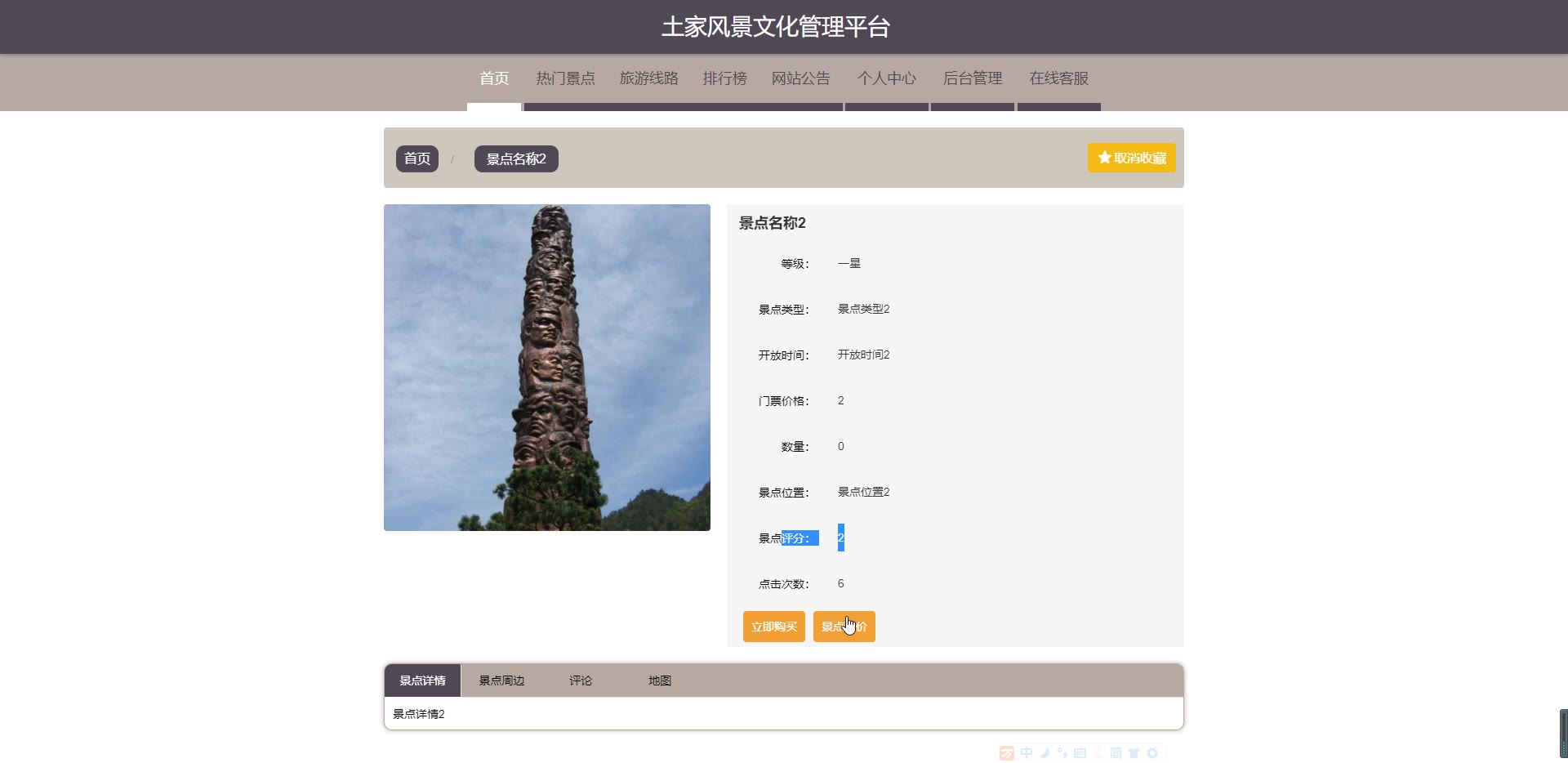Open the 旅游线路 menu item
This screenshot has height=763, width=1568.
click(x=648, y=78)
